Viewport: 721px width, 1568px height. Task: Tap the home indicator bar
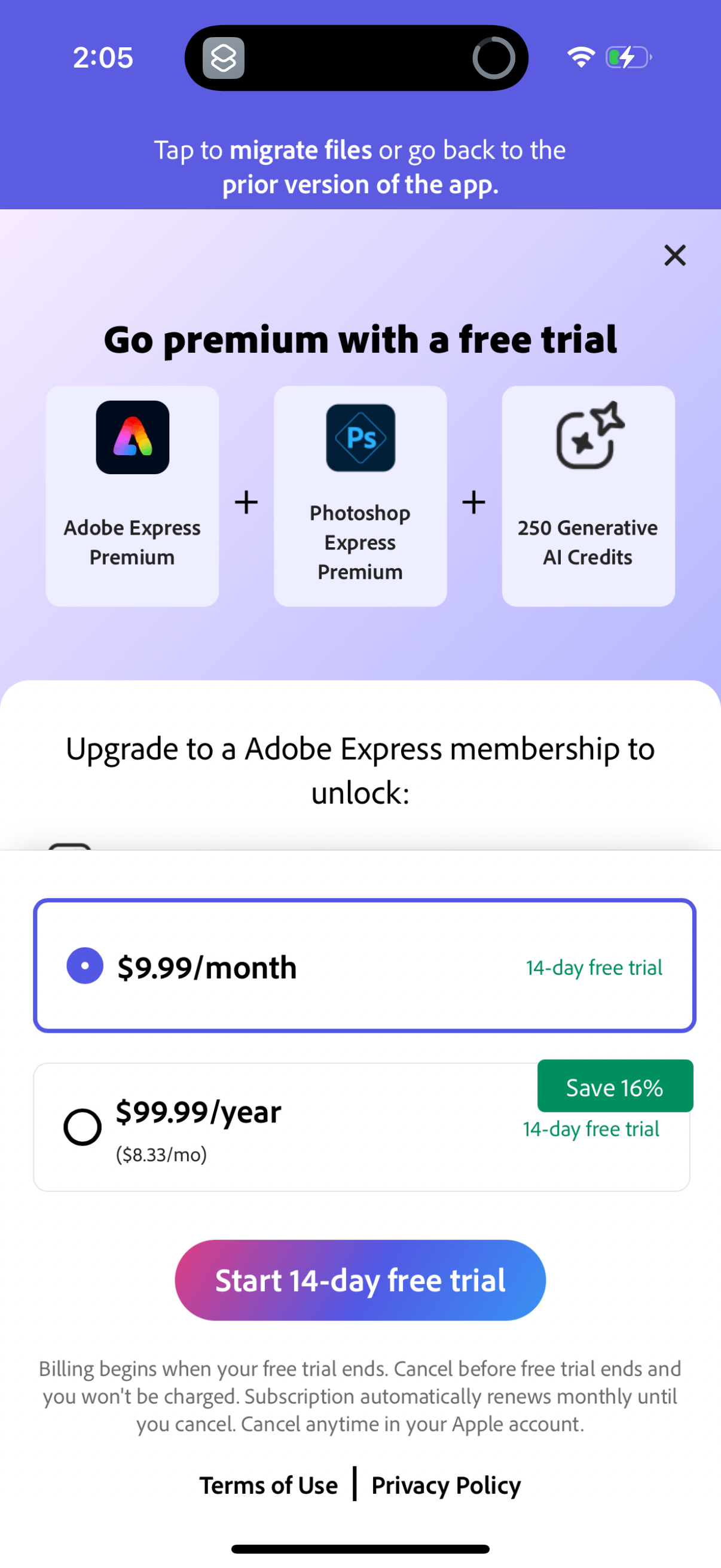click(360, 1548)
